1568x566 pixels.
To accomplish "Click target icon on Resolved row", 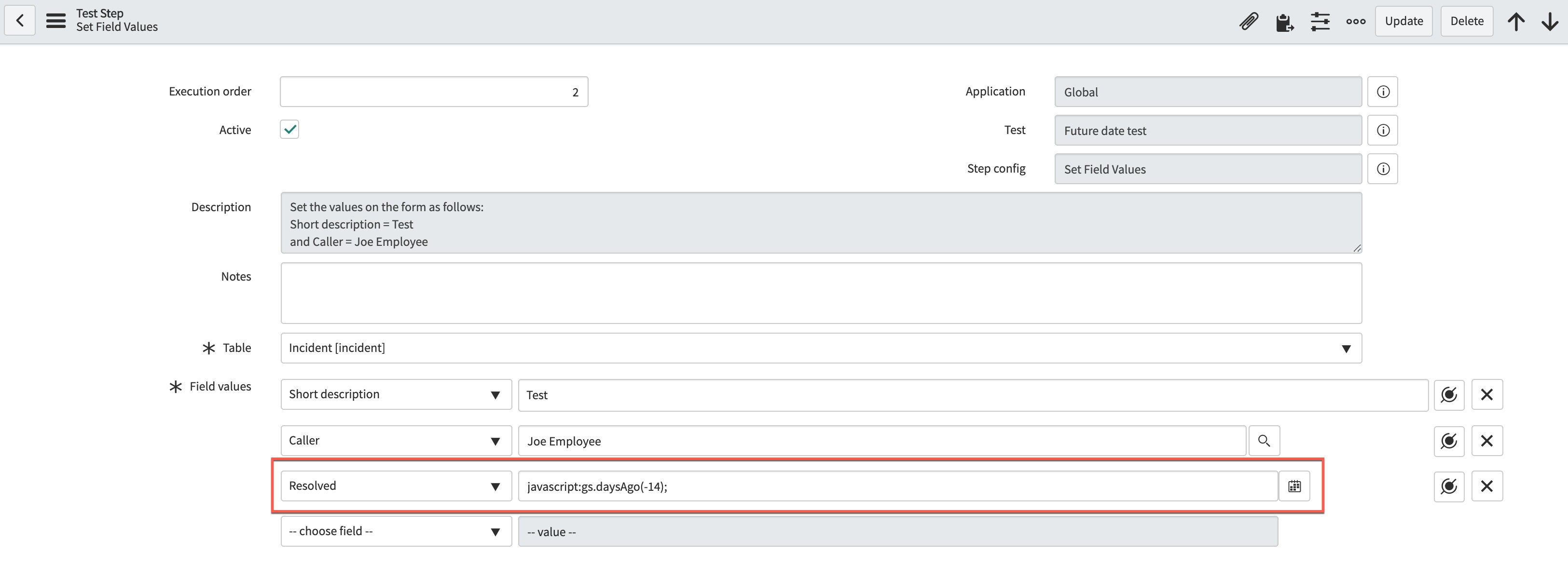I will 1449,486.
